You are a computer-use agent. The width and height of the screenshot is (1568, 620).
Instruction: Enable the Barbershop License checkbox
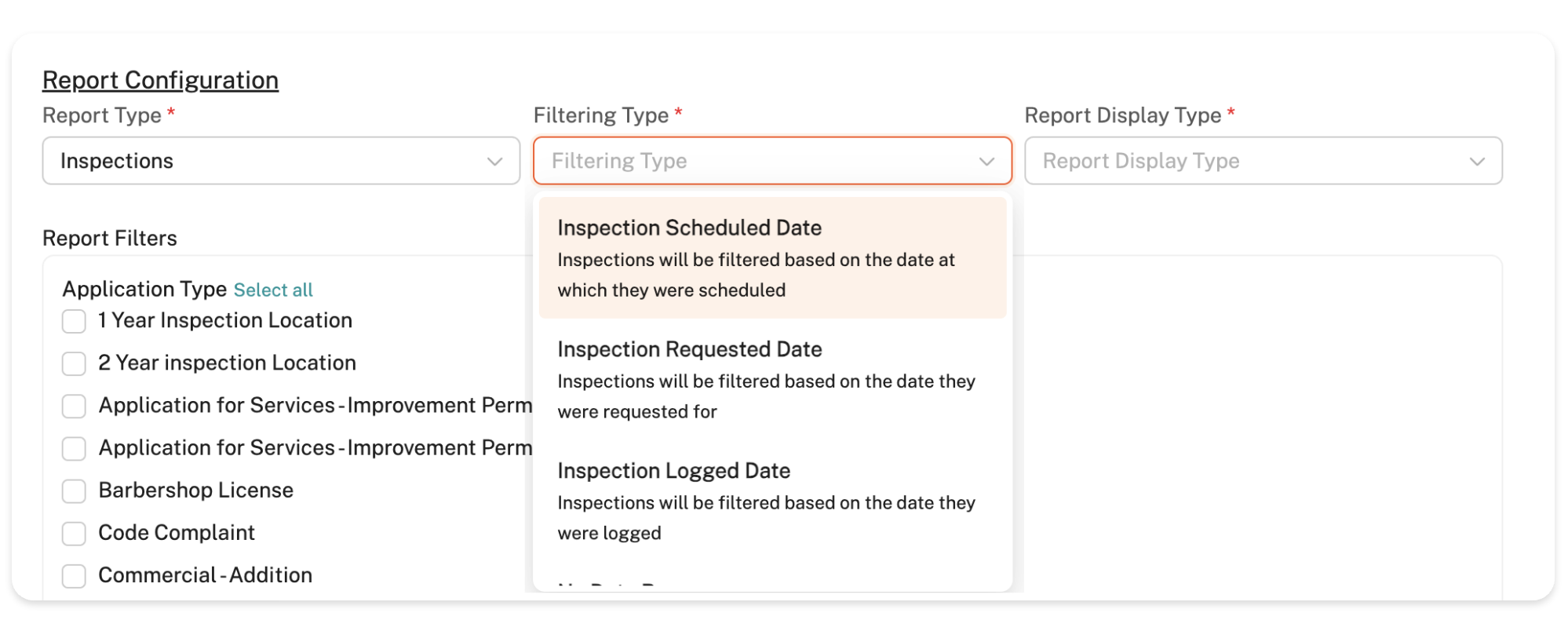(74, 491)
